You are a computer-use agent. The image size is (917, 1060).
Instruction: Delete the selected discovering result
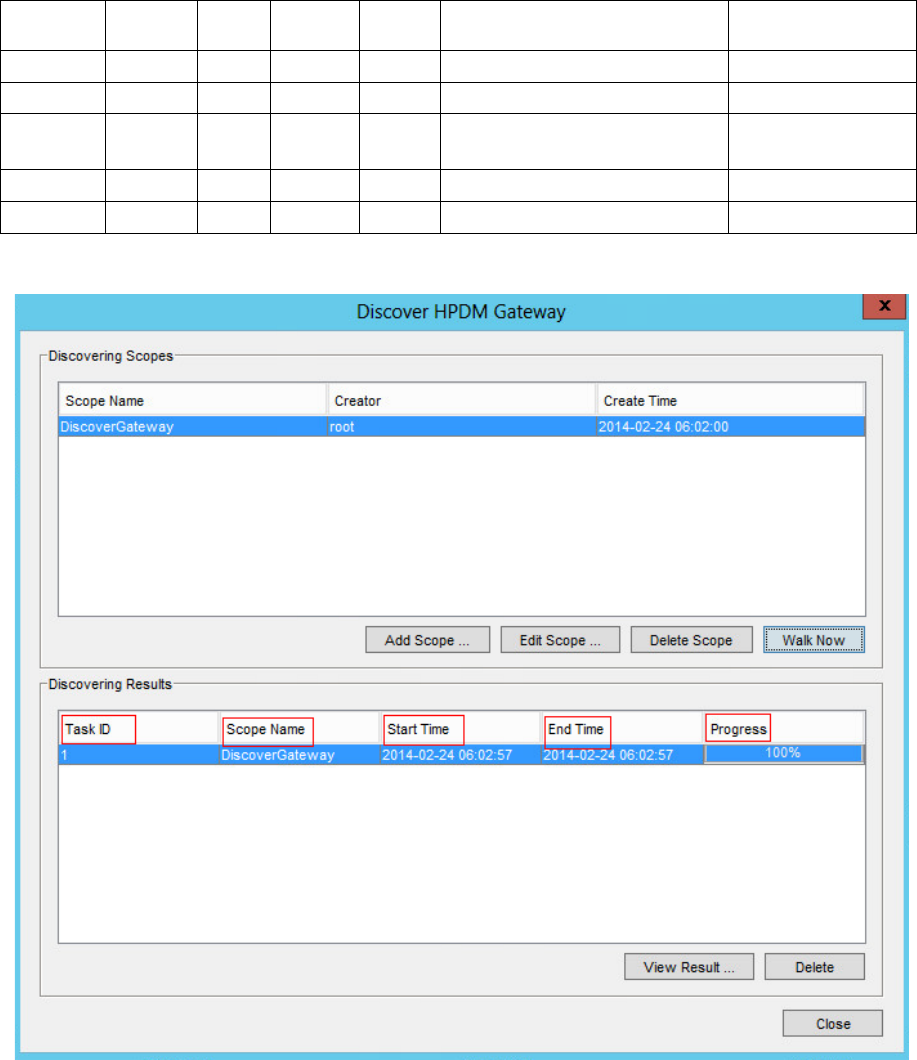click(814, 967)
